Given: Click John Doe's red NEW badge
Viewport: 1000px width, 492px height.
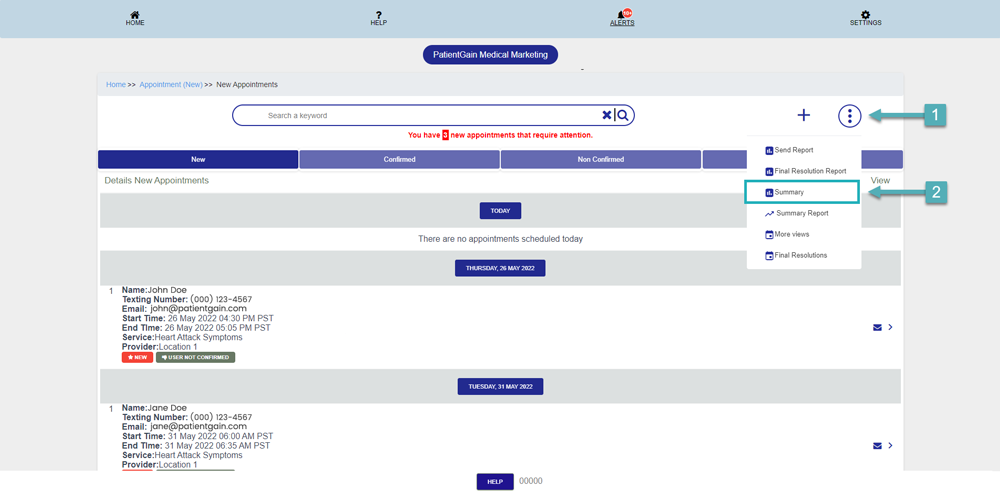Looking at the screenshot, I should pyautogui.click(x=137, y=357).
